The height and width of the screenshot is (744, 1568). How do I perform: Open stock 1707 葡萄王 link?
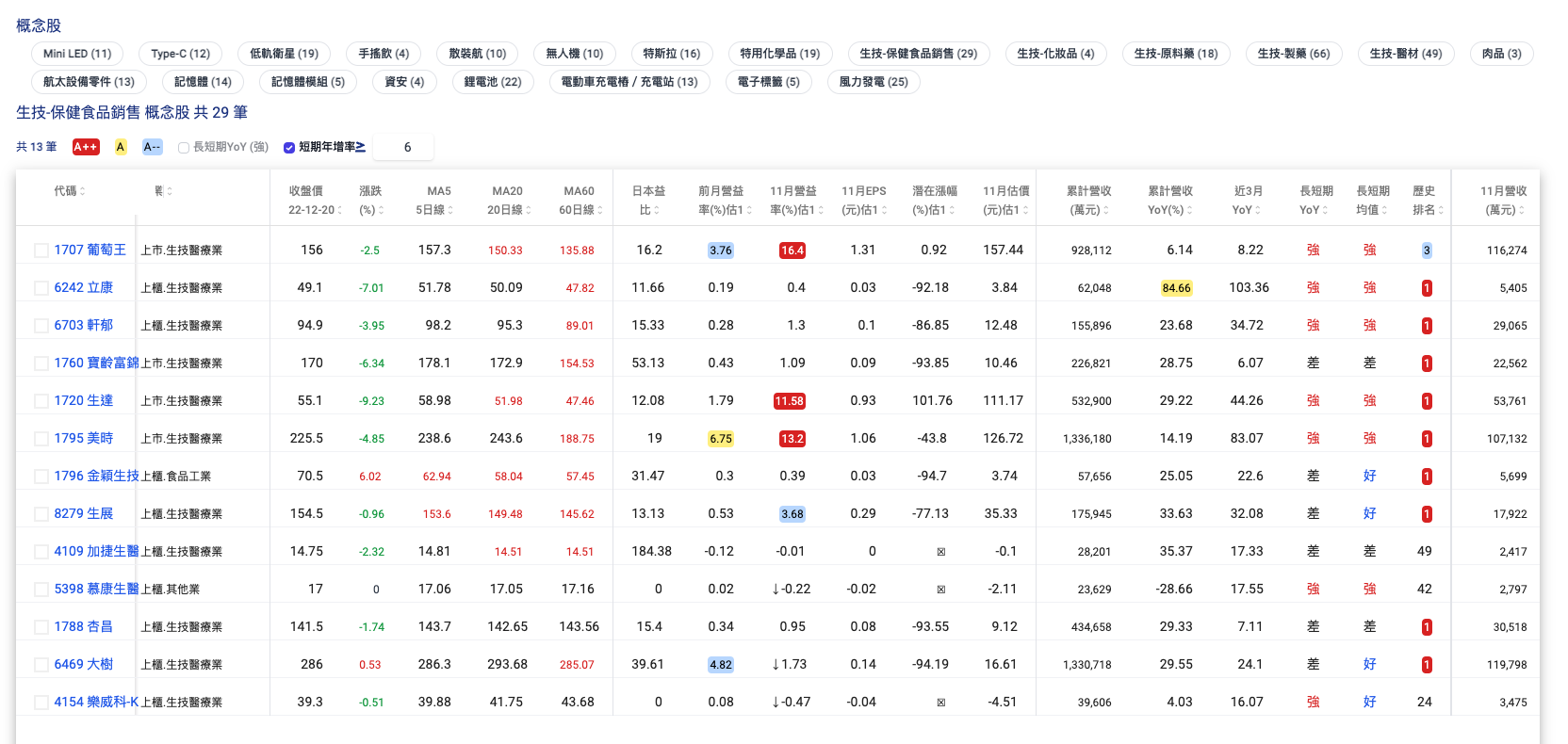pos(90,250)
